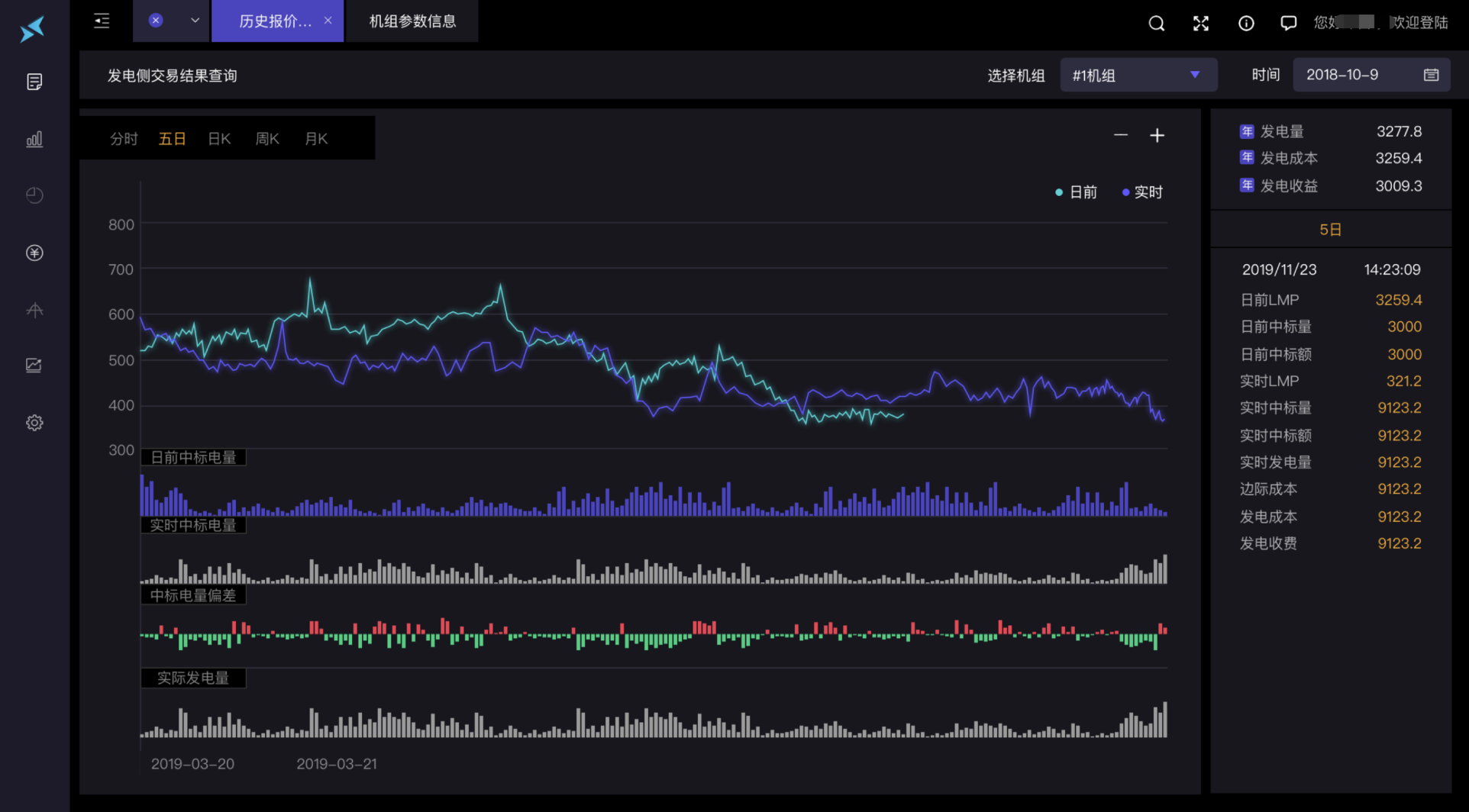Click the 实时LMP value 321.2

[x=1403, y=381]
